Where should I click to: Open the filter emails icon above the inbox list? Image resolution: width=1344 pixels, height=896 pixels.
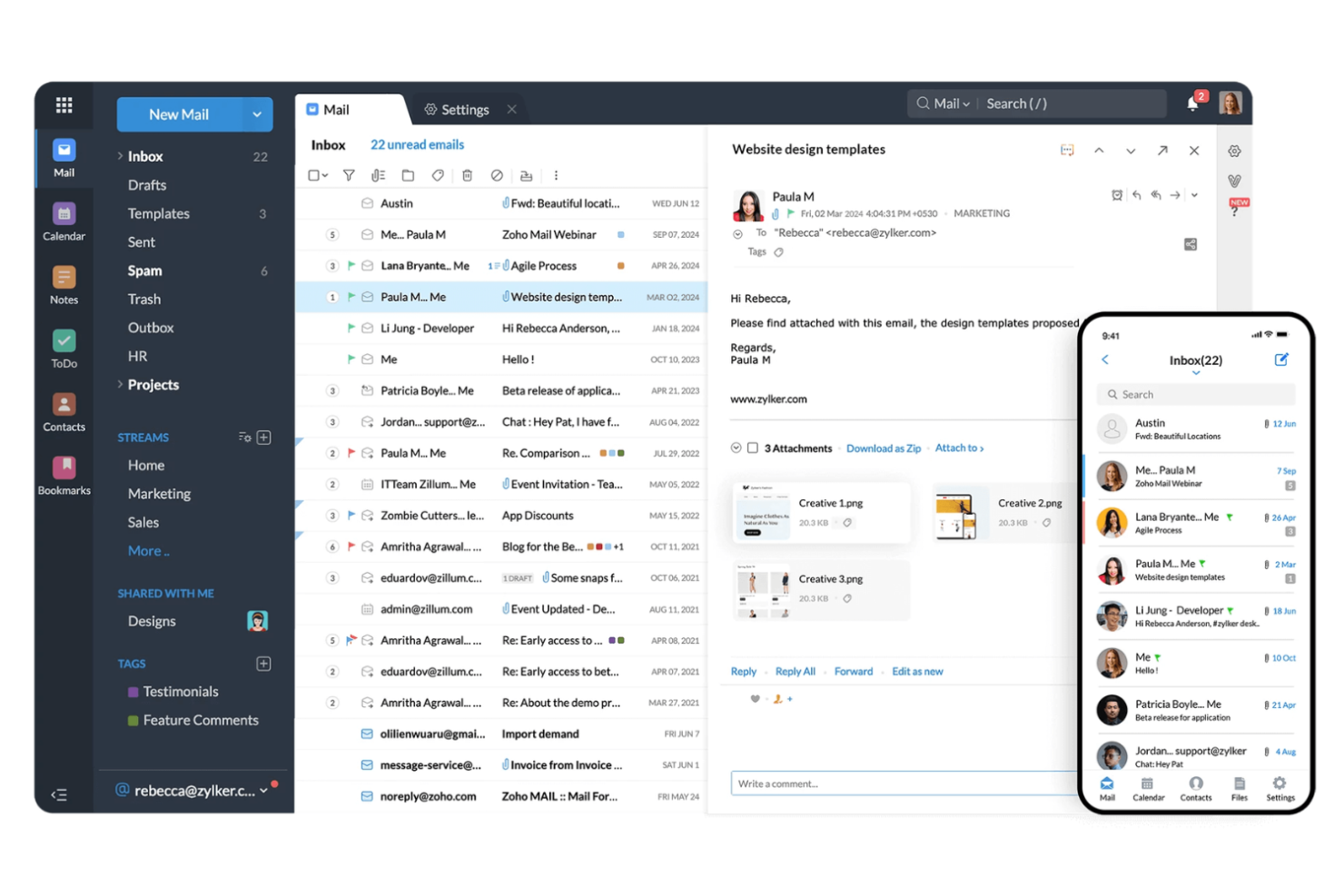click(349, 175)
